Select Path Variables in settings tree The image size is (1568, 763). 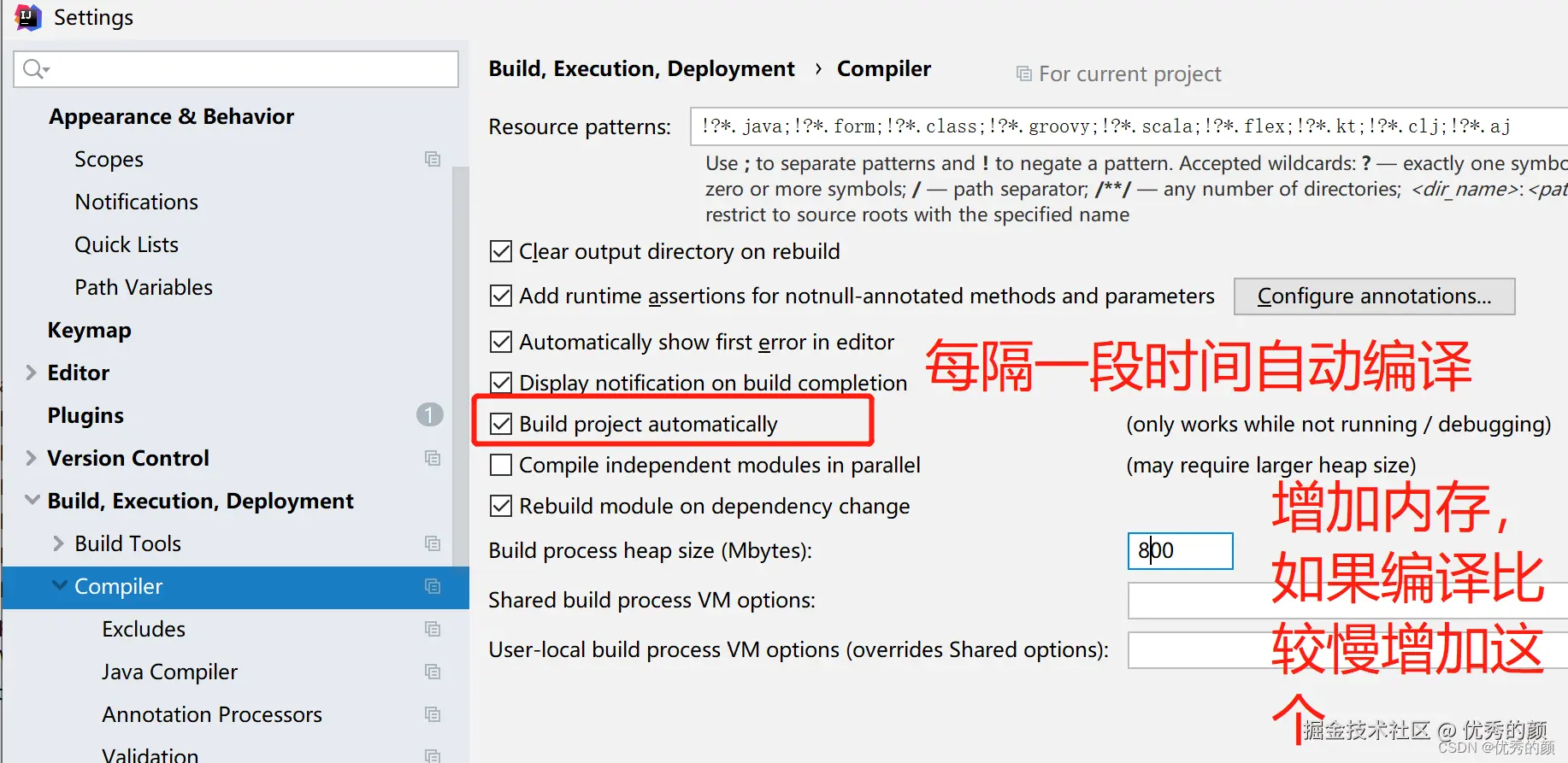point(144,287)
